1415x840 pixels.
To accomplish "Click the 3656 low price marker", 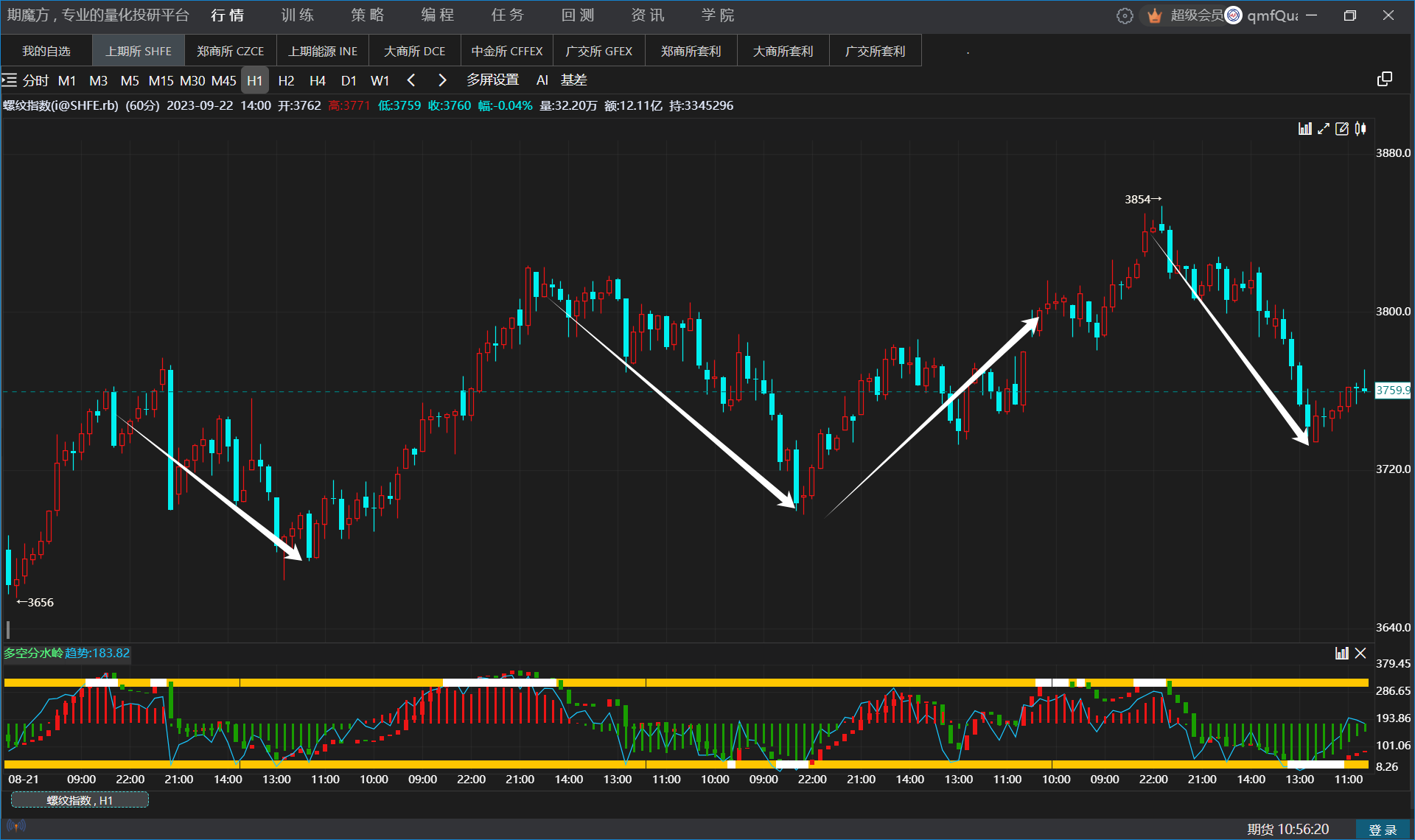I will (35, 602).
